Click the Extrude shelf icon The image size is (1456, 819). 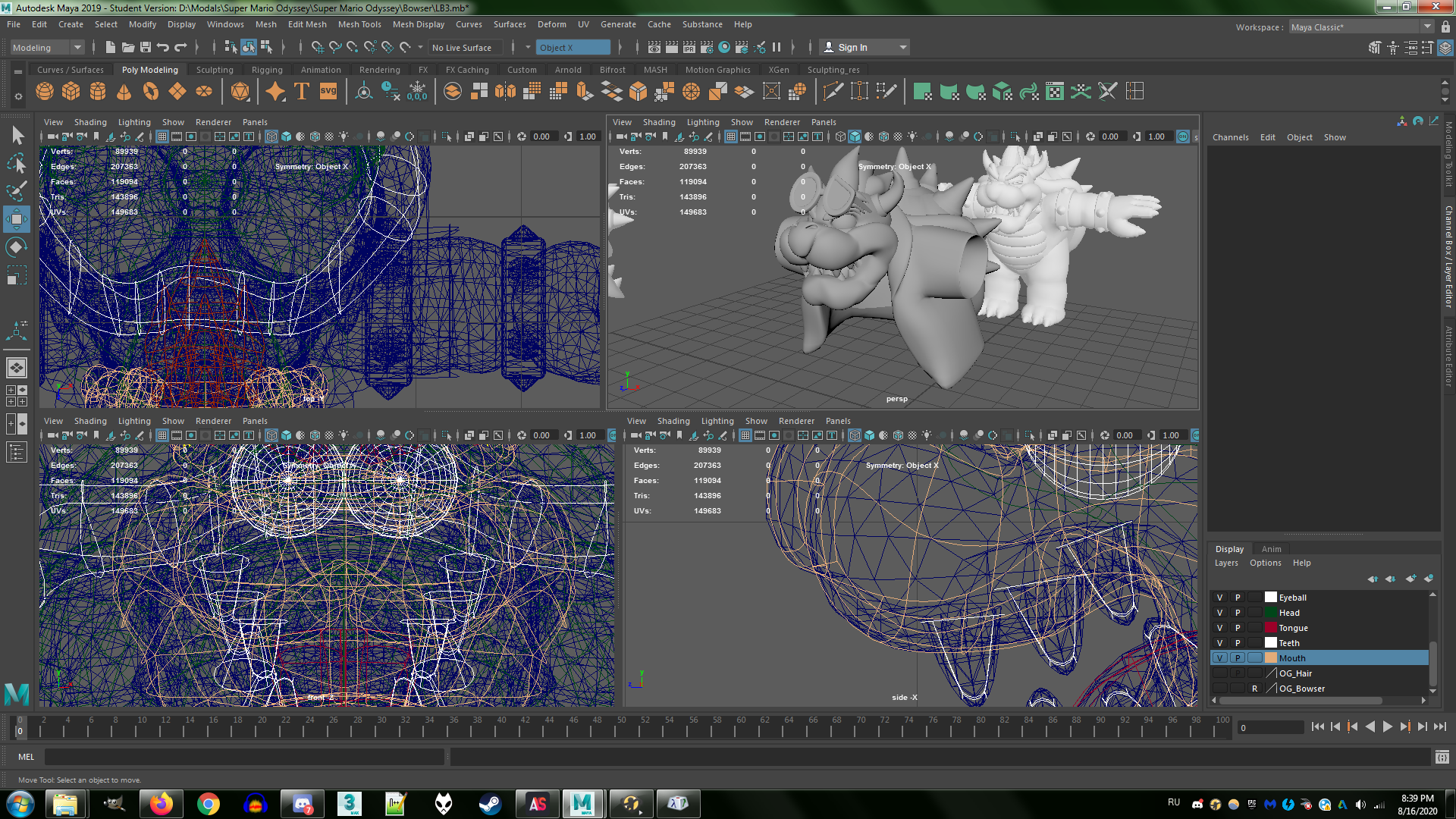(585, 92)
